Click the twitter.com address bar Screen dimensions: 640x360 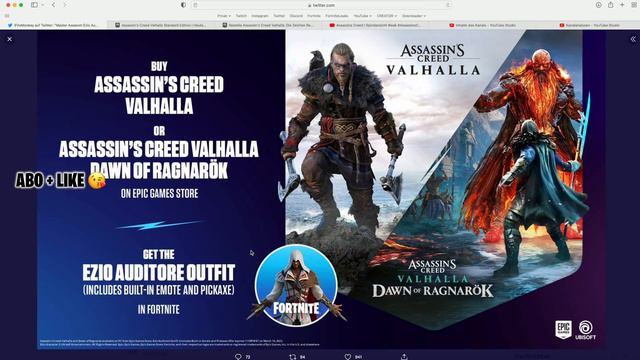pos(322,5)
